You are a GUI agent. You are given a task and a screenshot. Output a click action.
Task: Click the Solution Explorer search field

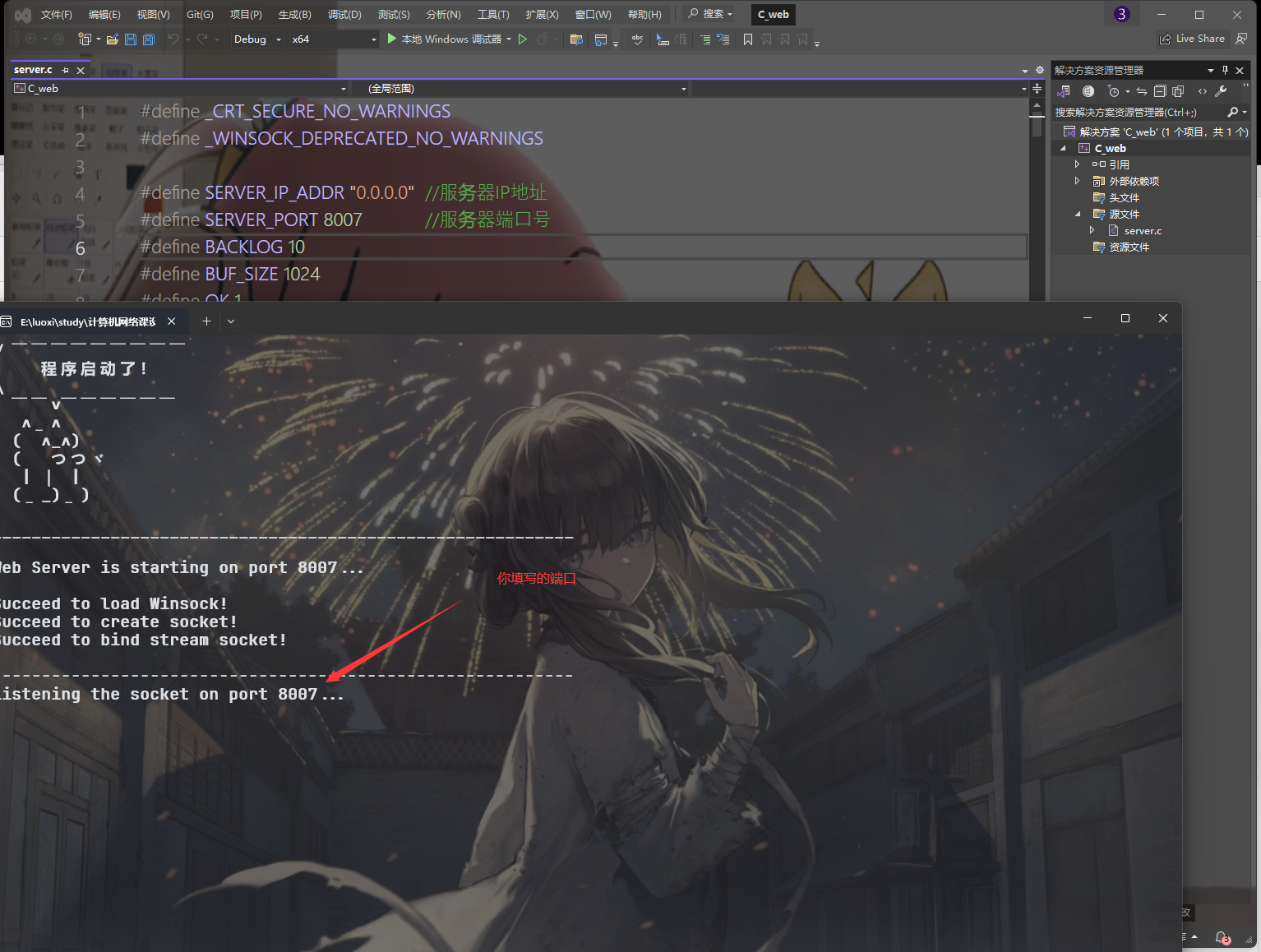coord(1139,112)
